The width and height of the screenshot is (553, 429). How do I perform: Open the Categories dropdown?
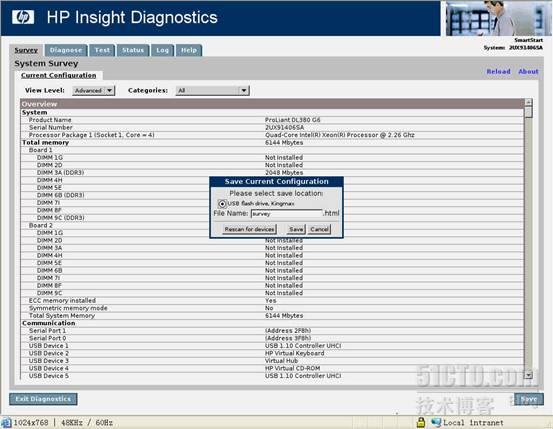[x=213, y=91]
